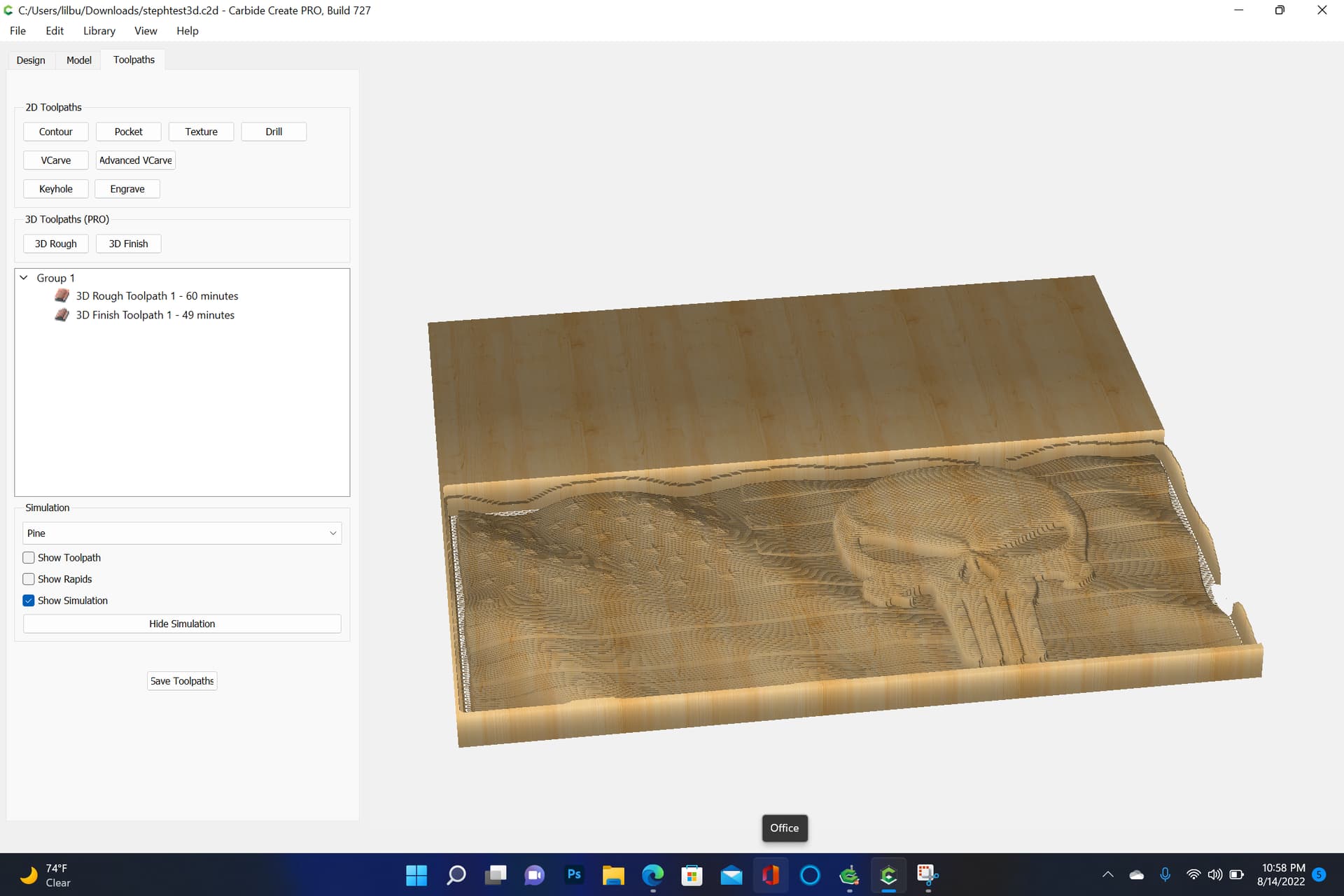Collapse the Group 1 tree node

click(24, 278)
